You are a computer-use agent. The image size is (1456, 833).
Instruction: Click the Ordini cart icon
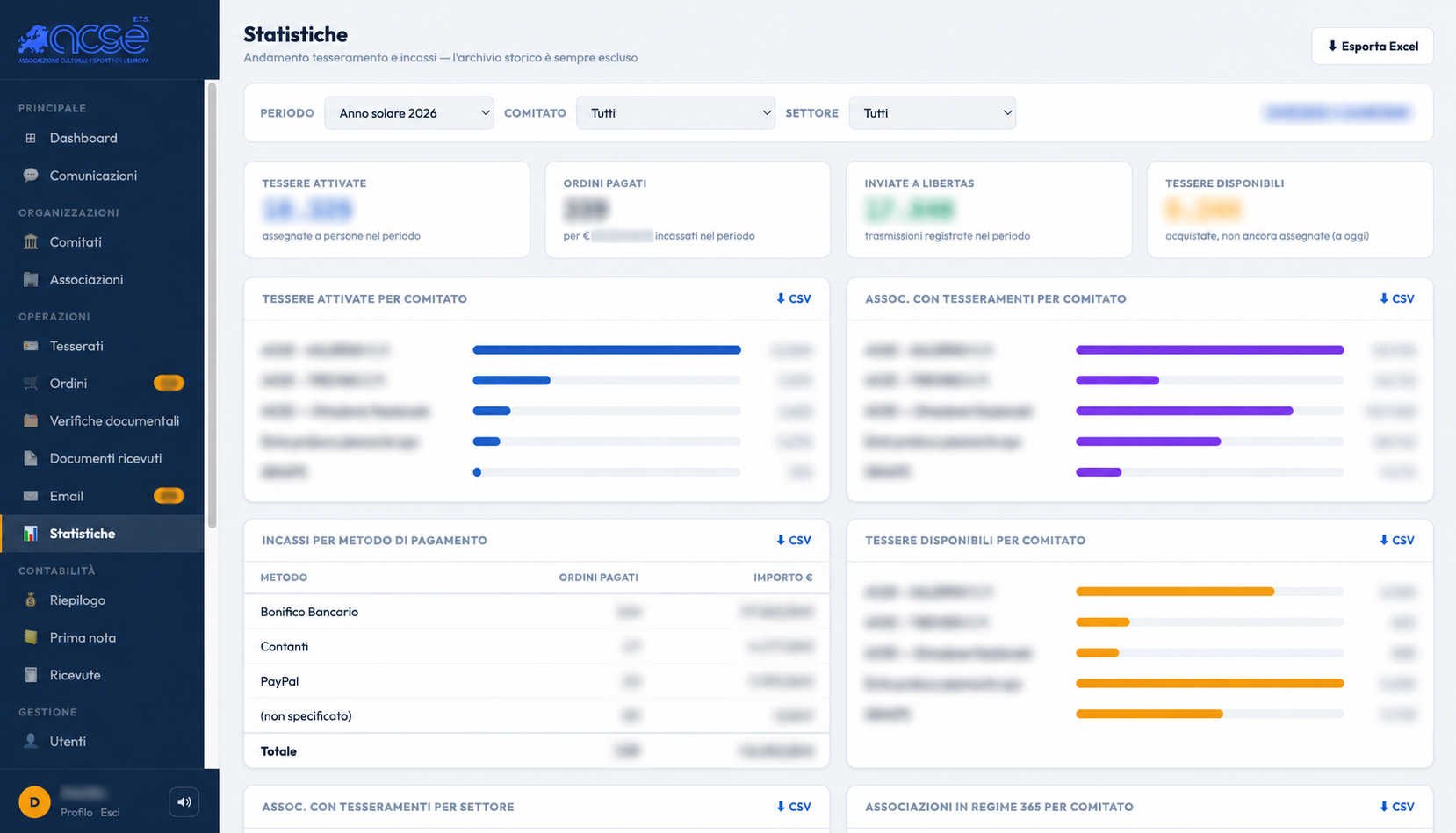point(31,384)
